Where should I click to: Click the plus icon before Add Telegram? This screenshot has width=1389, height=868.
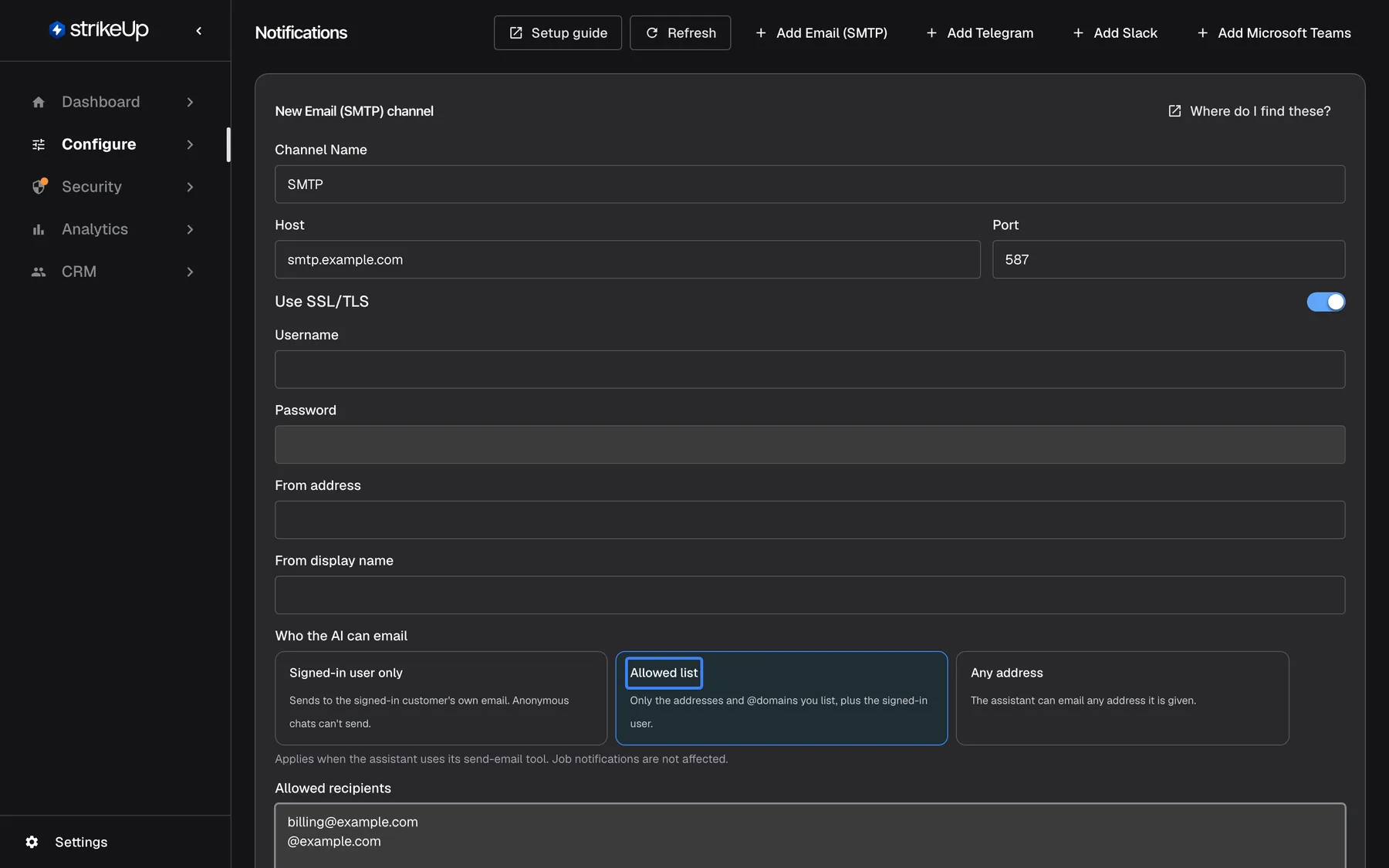(931, 33)
